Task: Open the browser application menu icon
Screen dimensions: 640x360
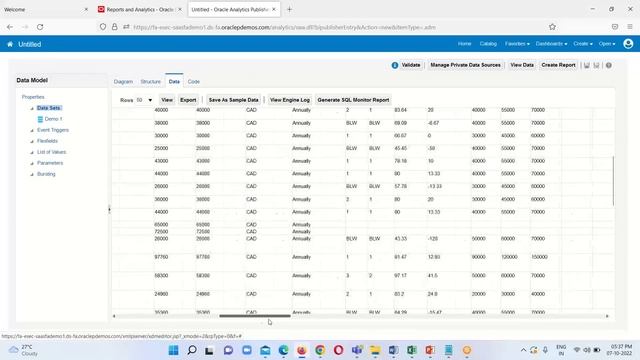Action: [x=630, y=27]
